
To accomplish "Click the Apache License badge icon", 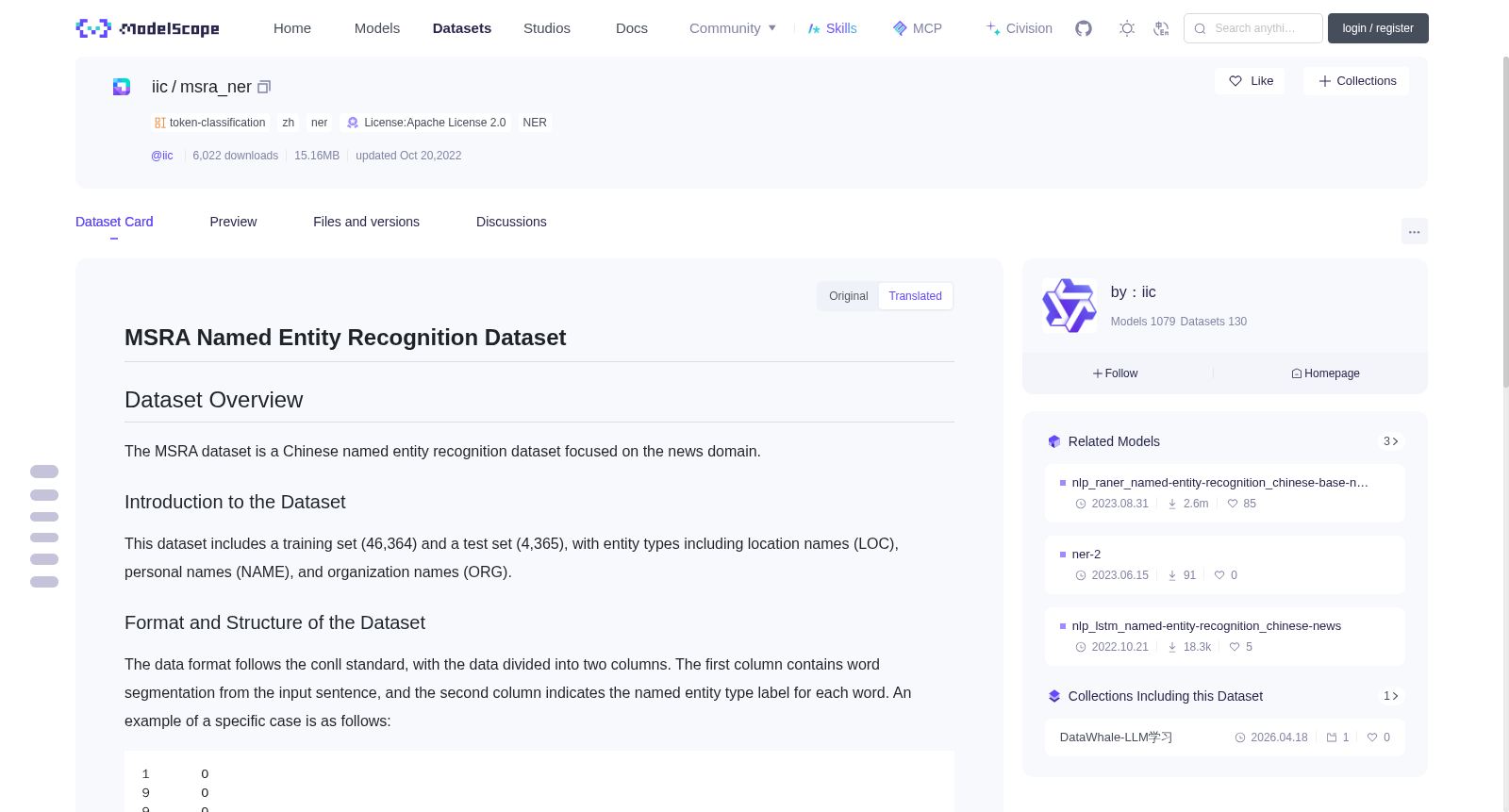I will pyautogui.click(x=353, y=123).
